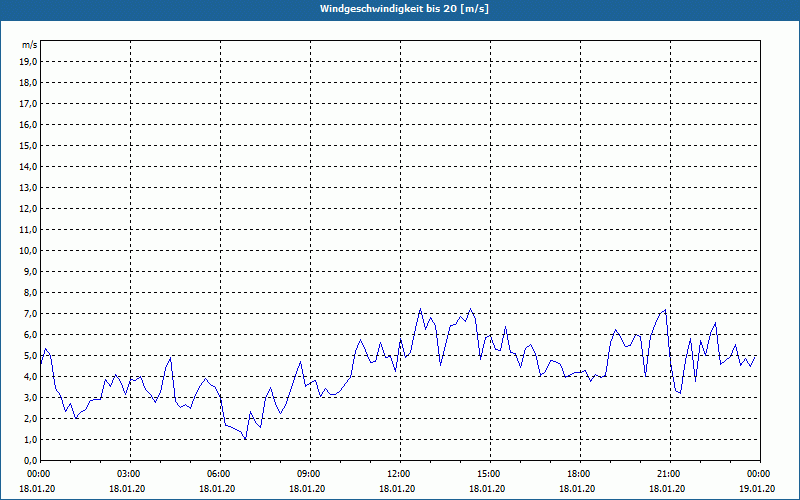Click the 1,0 y-axis label
The height and width of the screenshot is (500, 800).
30,439
